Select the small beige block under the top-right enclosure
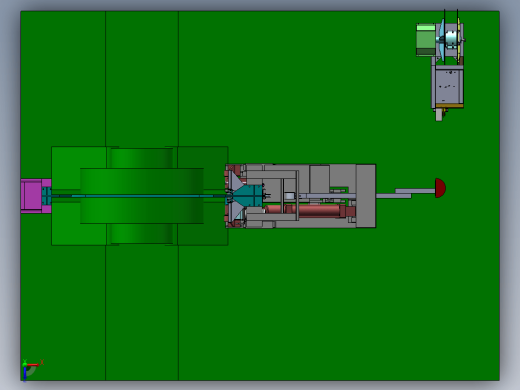Image resolution: width=520 pixels, height=390 pixels. [x=439, y=115]
